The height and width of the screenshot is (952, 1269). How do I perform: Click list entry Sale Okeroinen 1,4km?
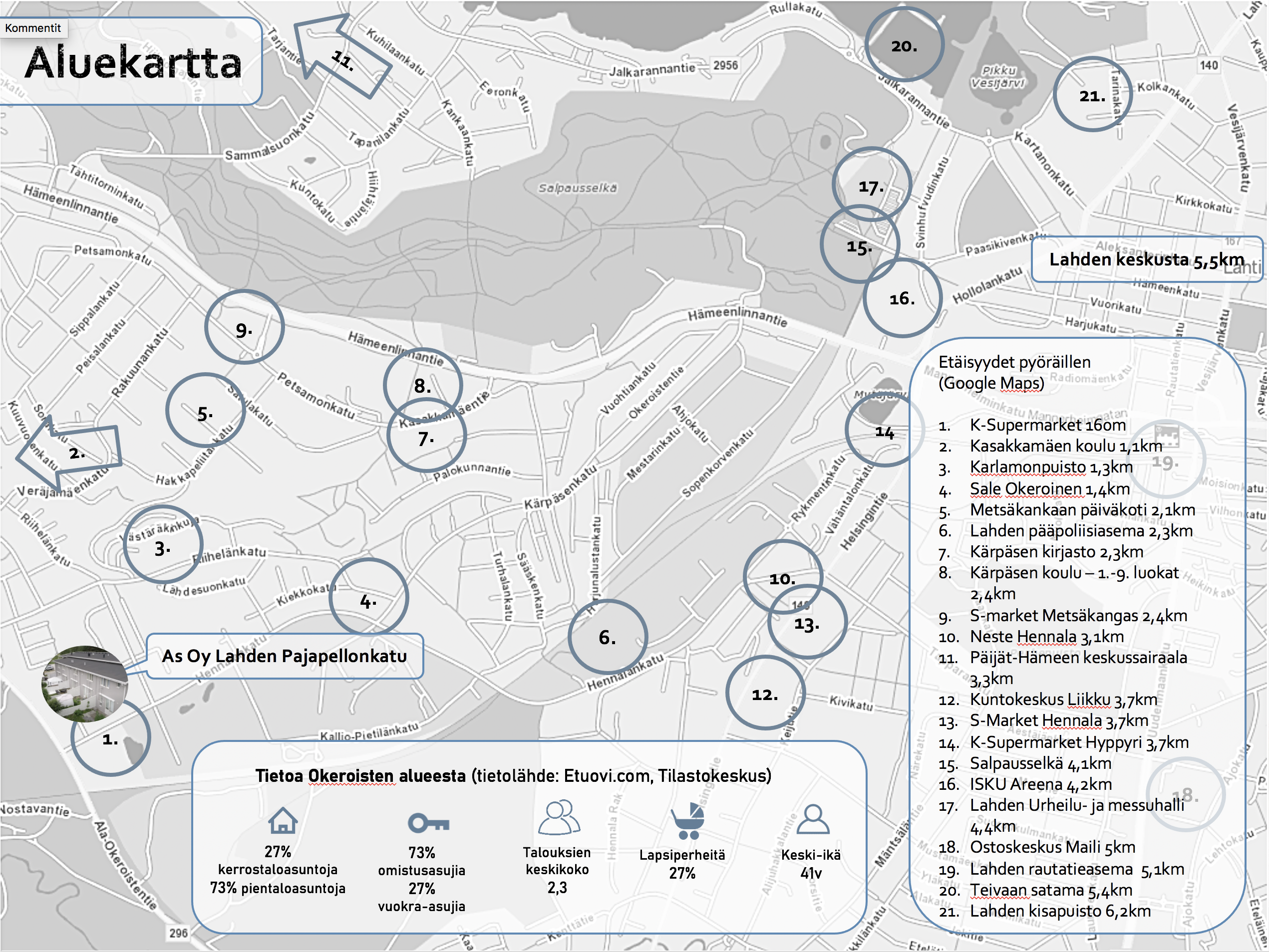pyautogui.click(x=1049, y=488)
